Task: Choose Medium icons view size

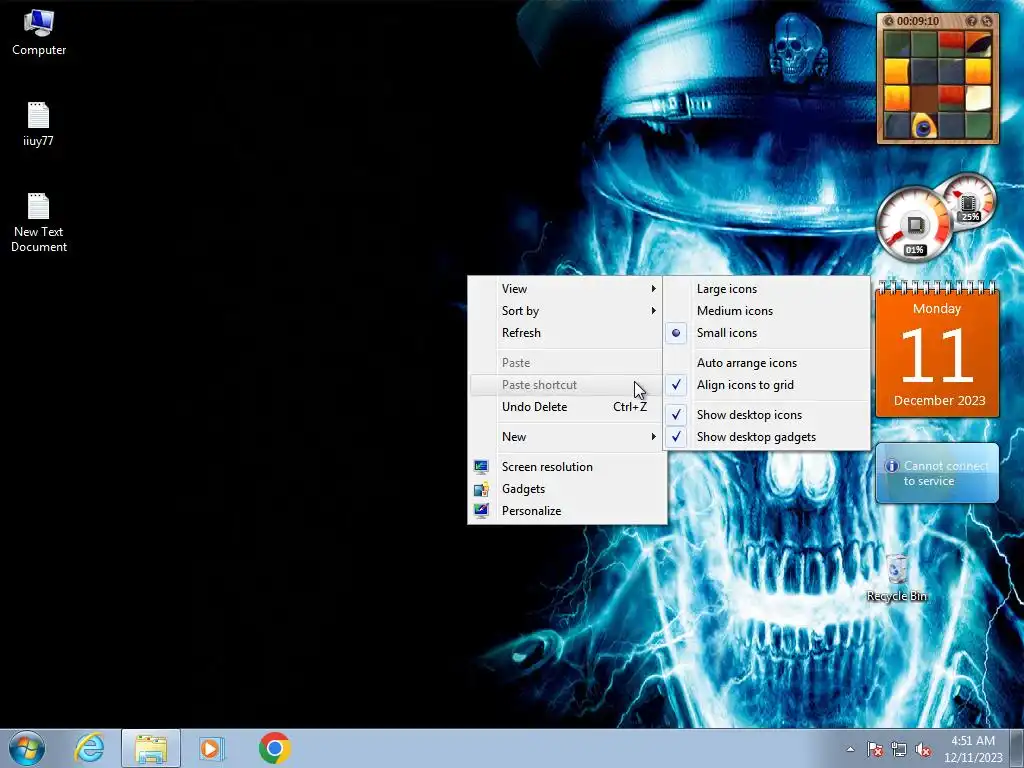Action: pyautogui.click(x=767, y=311)
